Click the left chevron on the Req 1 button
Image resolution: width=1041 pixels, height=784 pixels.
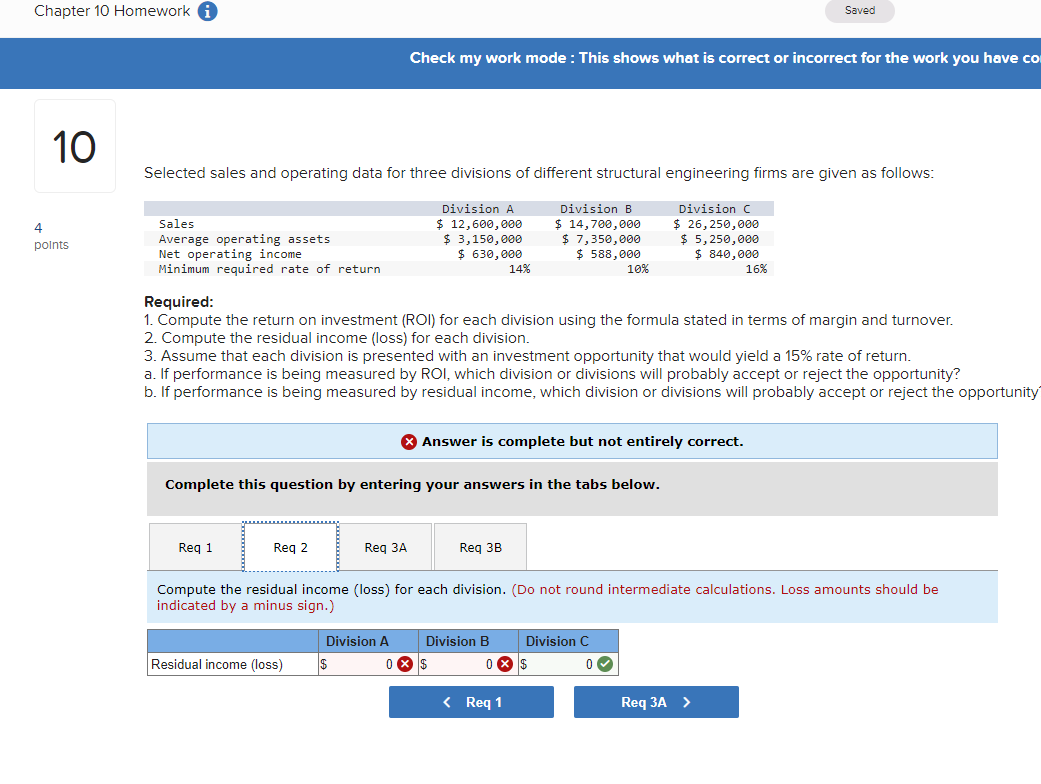pyautogui.click(x=446, y=701)
